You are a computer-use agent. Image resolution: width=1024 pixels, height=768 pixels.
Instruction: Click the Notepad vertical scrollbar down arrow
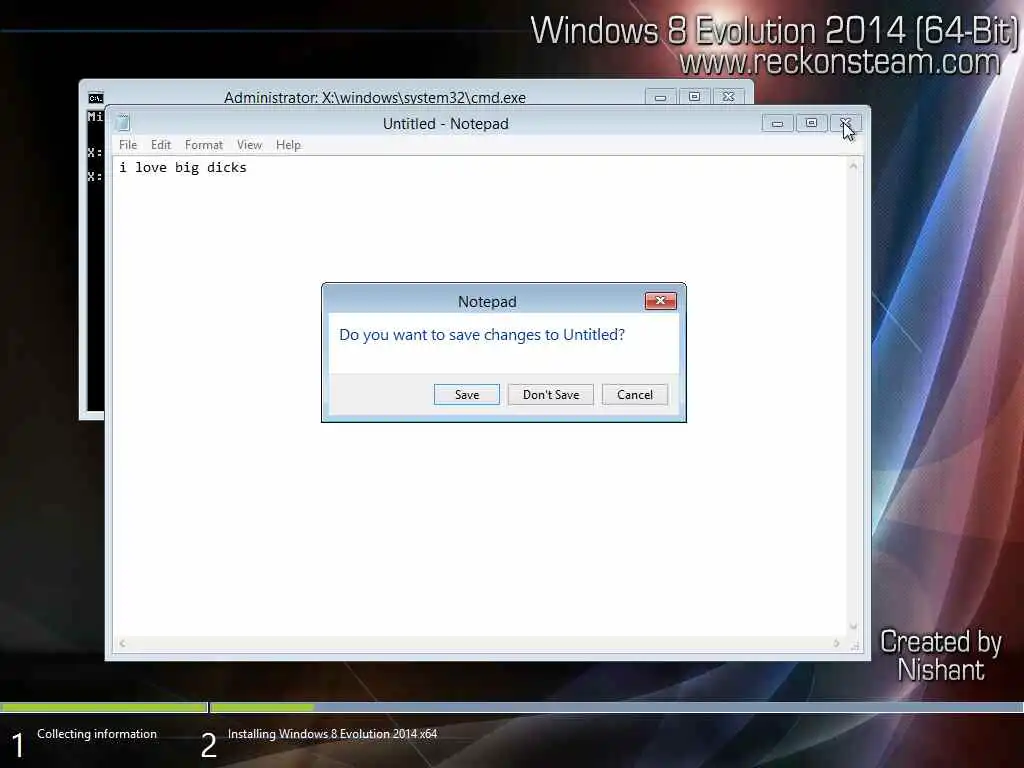[853, 626]
